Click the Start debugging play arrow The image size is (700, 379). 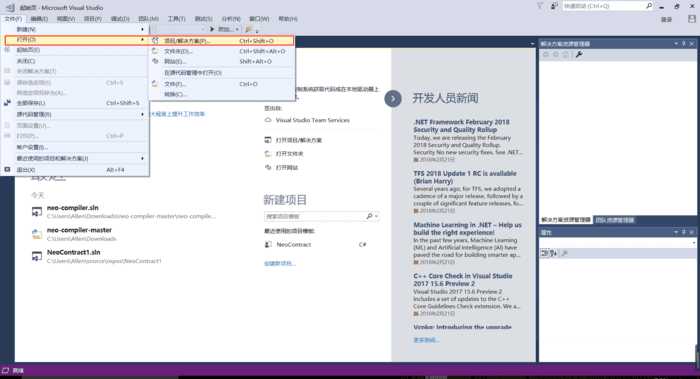(212, 29)
